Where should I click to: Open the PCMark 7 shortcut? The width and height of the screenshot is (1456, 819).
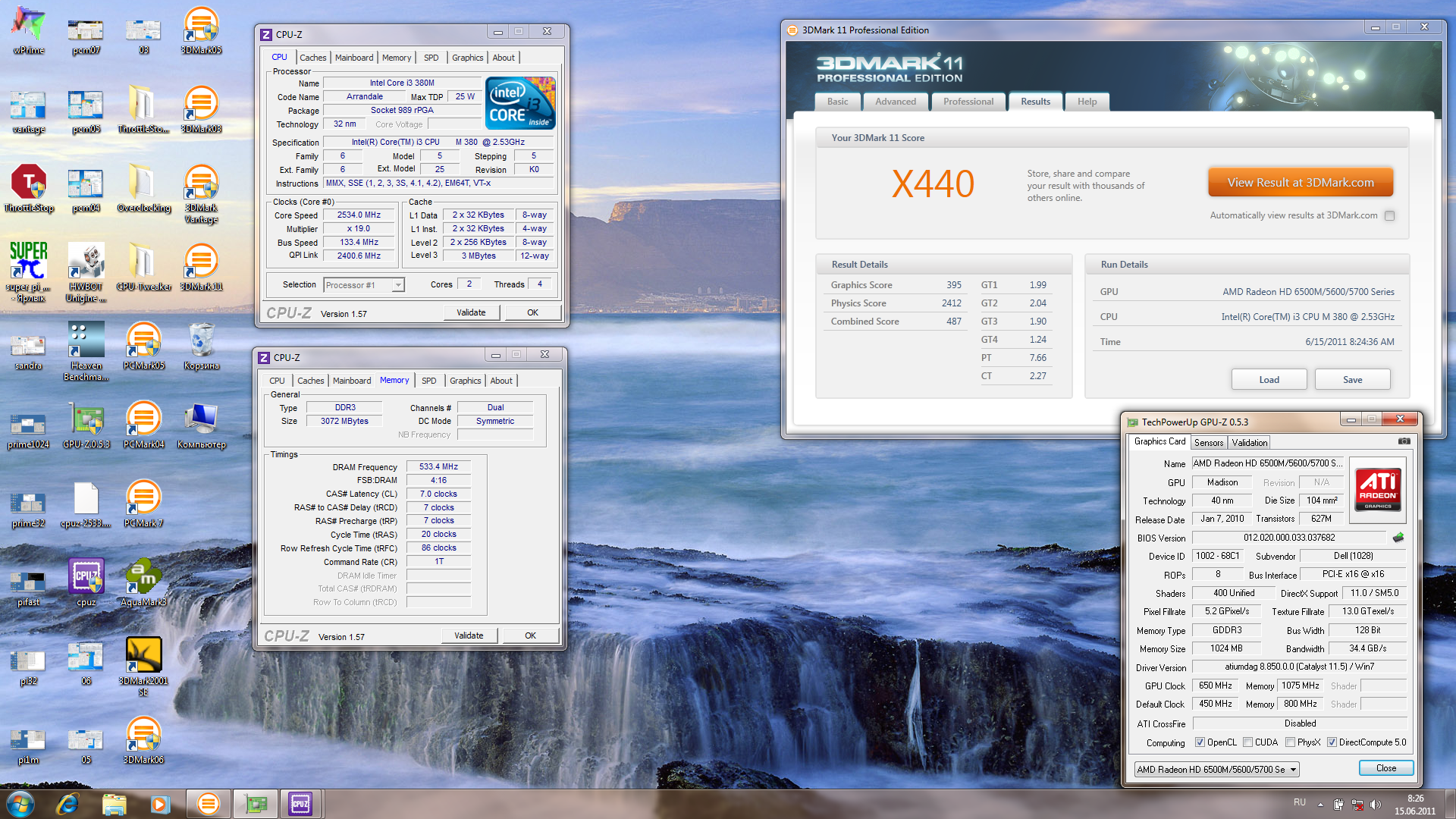click(143, 504)
